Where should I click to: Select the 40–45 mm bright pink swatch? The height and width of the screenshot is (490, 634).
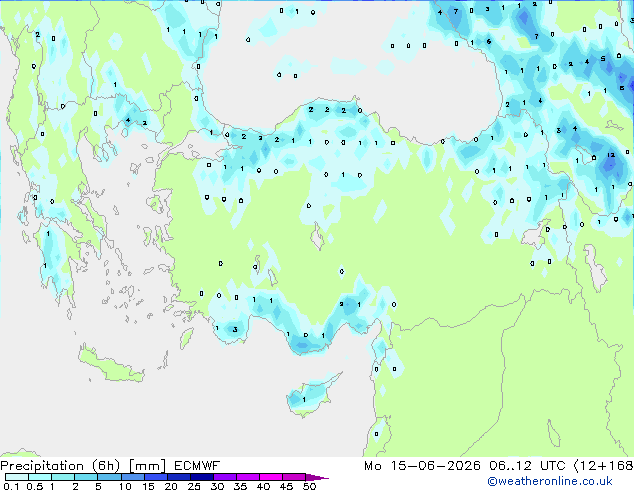pos(271,477)
